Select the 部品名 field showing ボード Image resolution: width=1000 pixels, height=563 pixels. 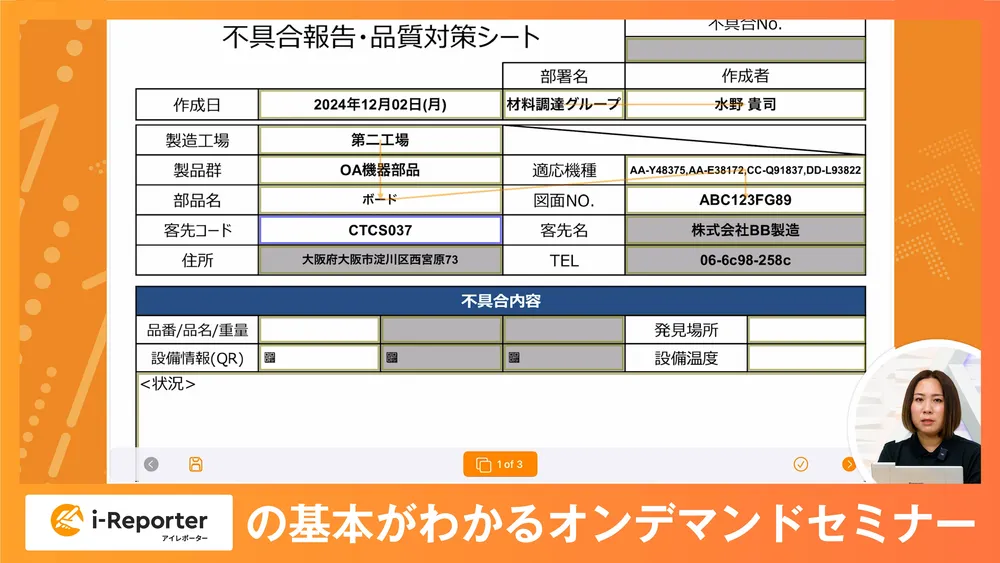[x=380, y=200]
